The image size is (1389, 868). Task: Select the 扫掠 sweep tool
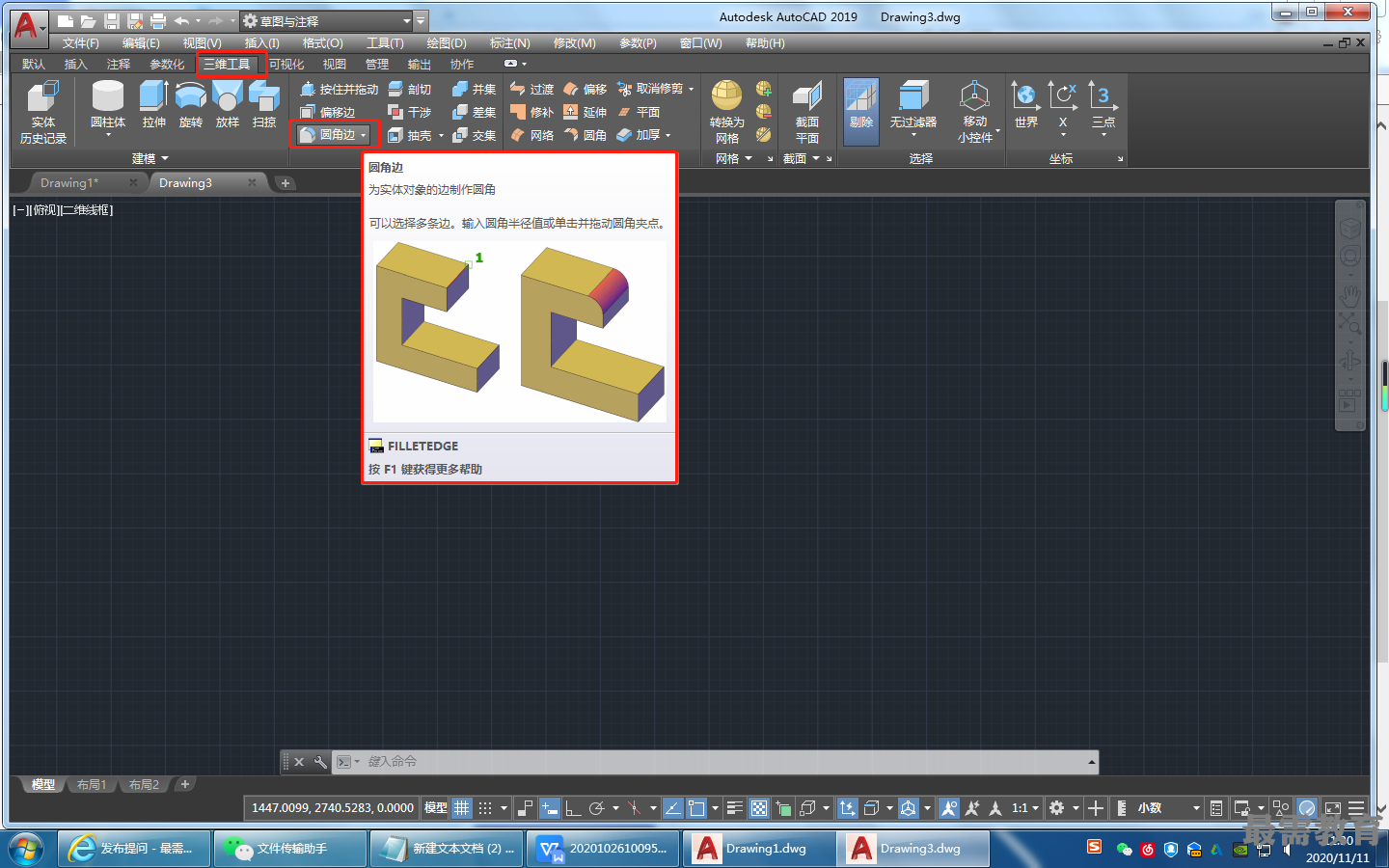(264, 104)
